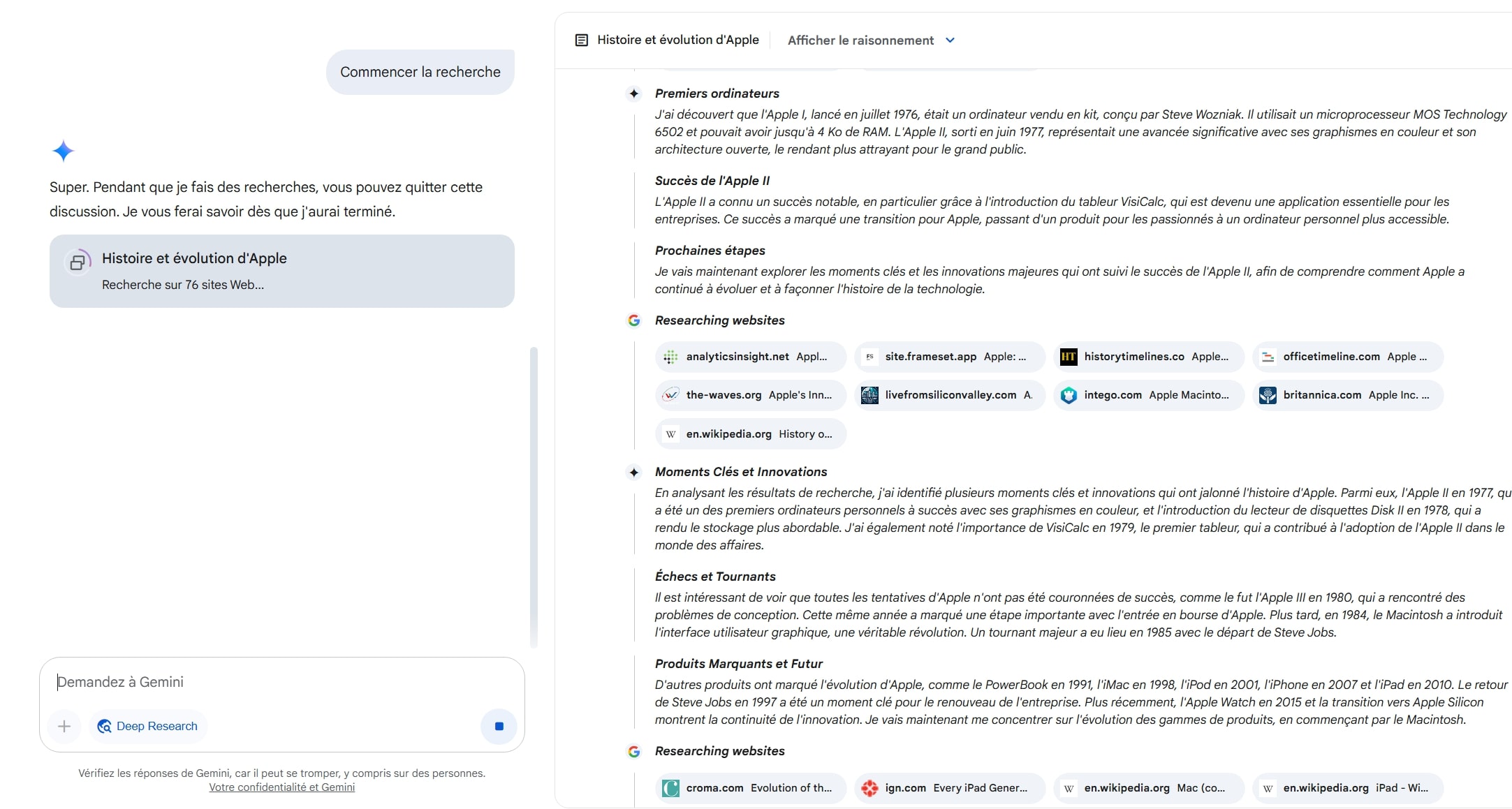1512x809 pixels.
Task: Click the document icon beside Histoire et évolution d'Apple header
Action: [x=581, y=40]
